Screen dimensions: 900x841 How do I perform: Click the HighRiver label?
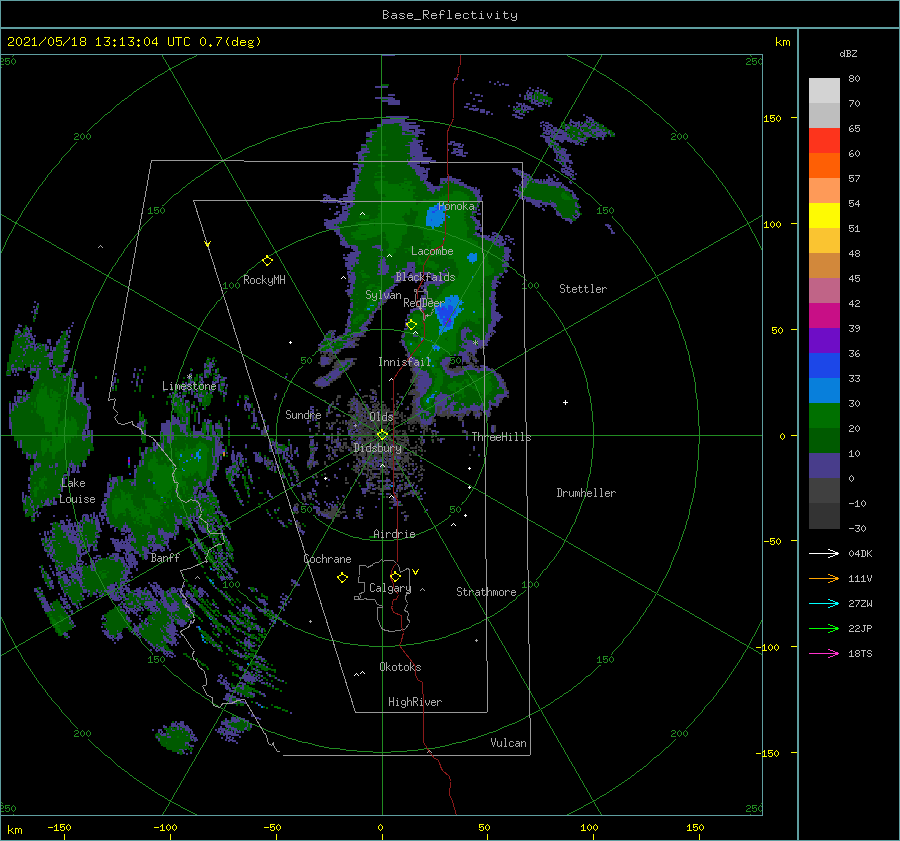coord(415,702)
